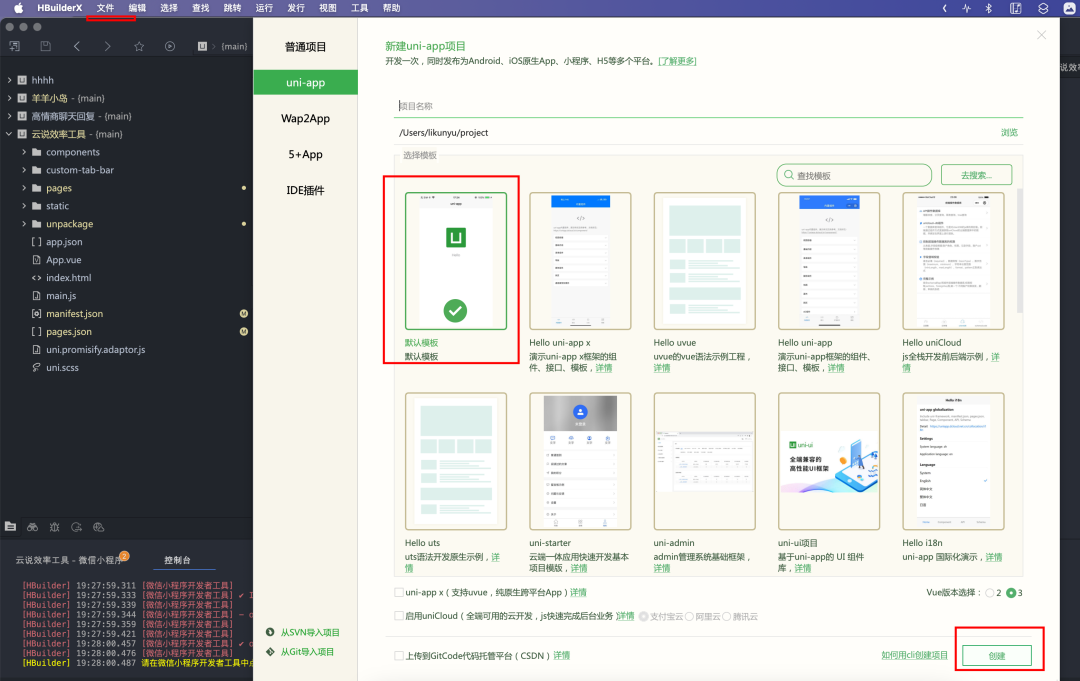This screenshot has height=681, width=1080.
Task: Go back with the left arrow toolbar icon
Action: 76,46
